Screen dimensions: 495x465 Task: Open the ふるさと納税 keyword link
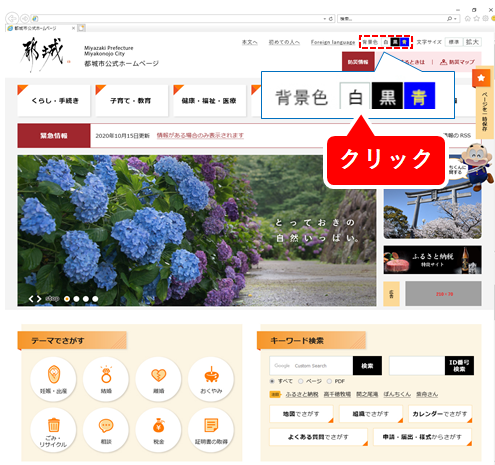point(302,394)
